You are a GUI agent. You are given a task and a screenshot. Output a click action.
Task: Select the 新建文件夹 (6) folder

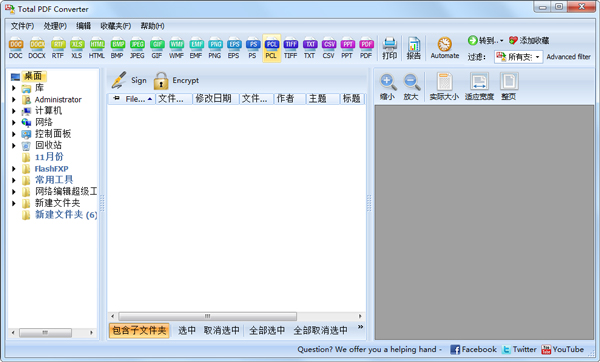(66, 215)
